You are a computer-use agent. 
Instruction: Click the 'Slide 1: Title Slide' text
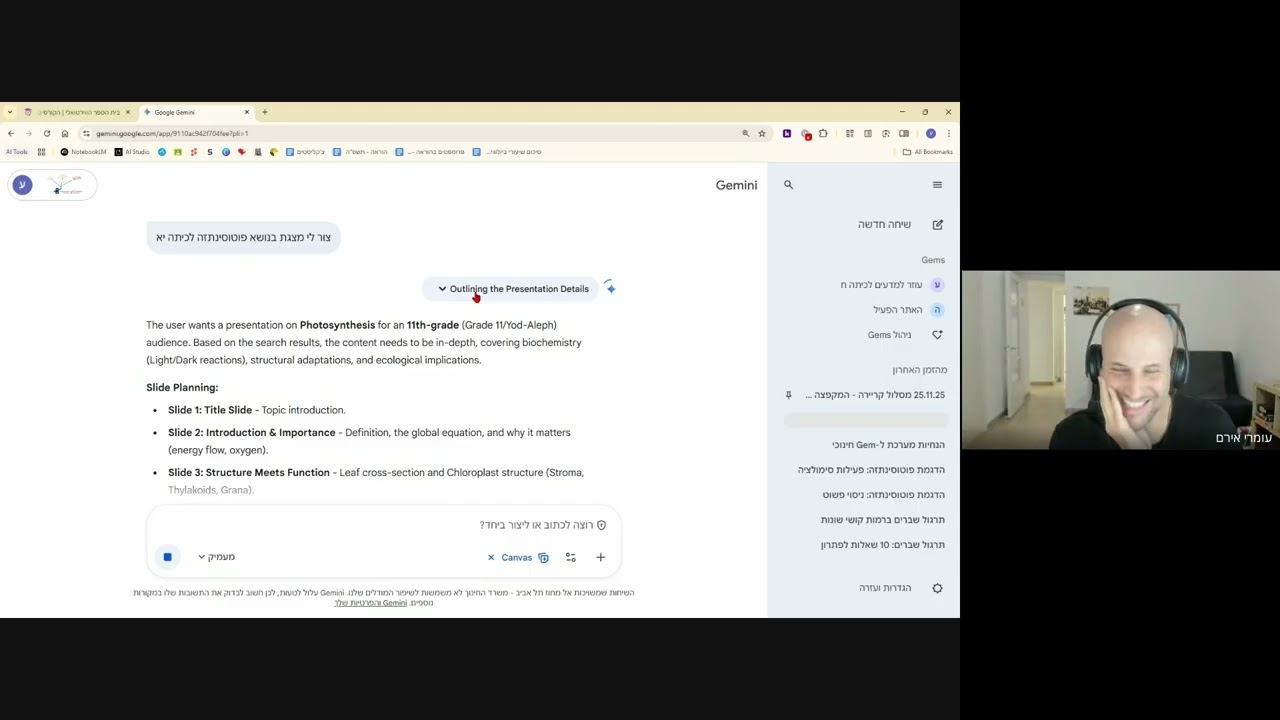(x=210, y=410)
